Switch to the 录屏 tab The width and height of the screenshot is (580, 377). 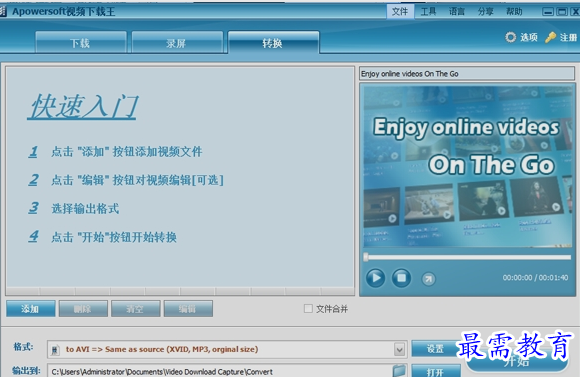pos(177,43)
